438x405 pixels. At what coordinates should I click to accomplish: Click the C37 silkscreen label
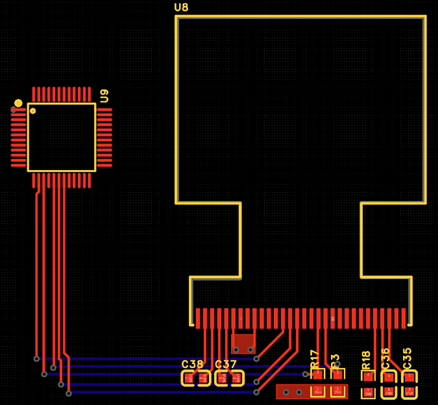tap(226, 364)
